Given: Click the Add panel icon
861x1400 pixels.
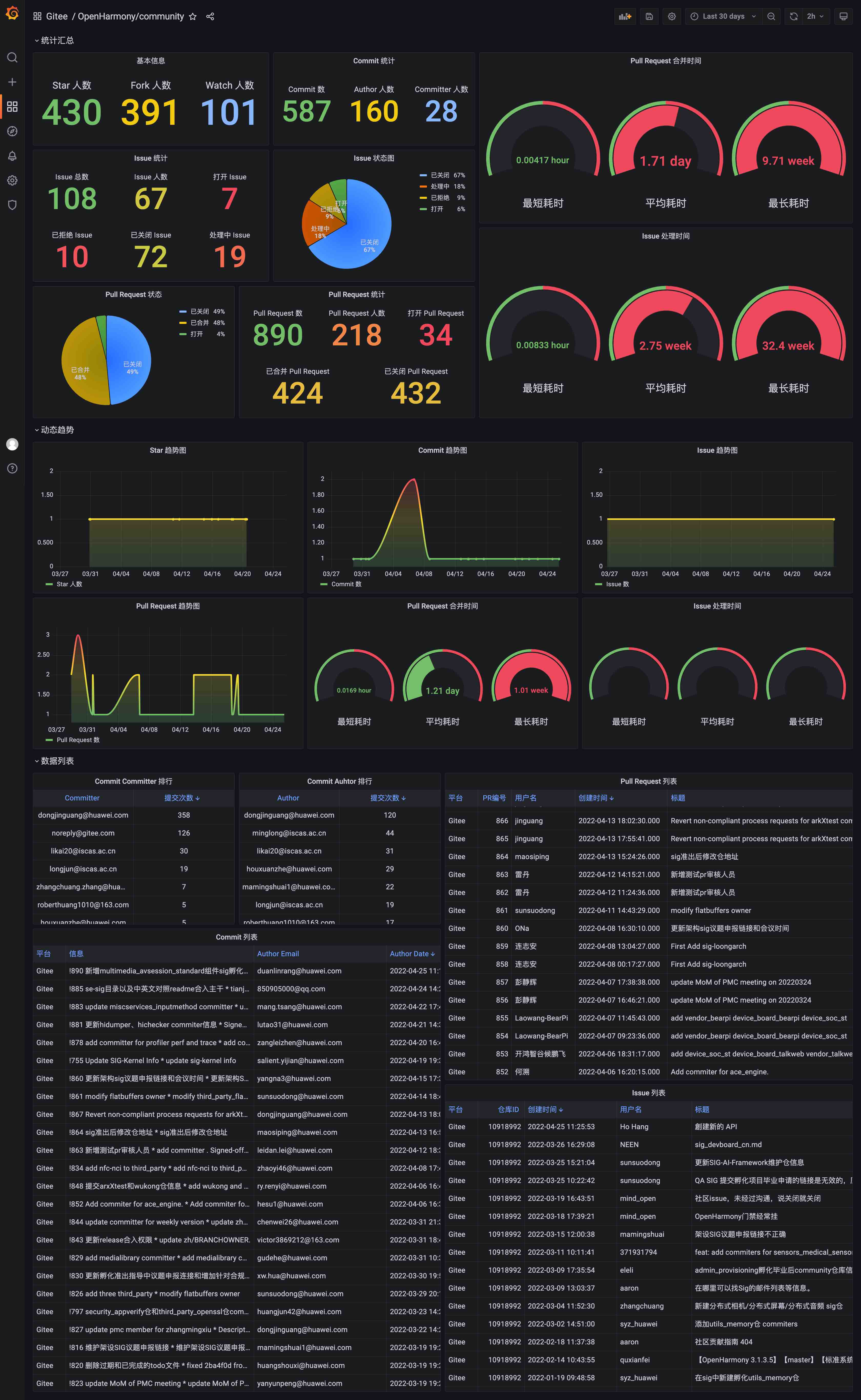Looking at the screenshot, I should click(625, 16).
